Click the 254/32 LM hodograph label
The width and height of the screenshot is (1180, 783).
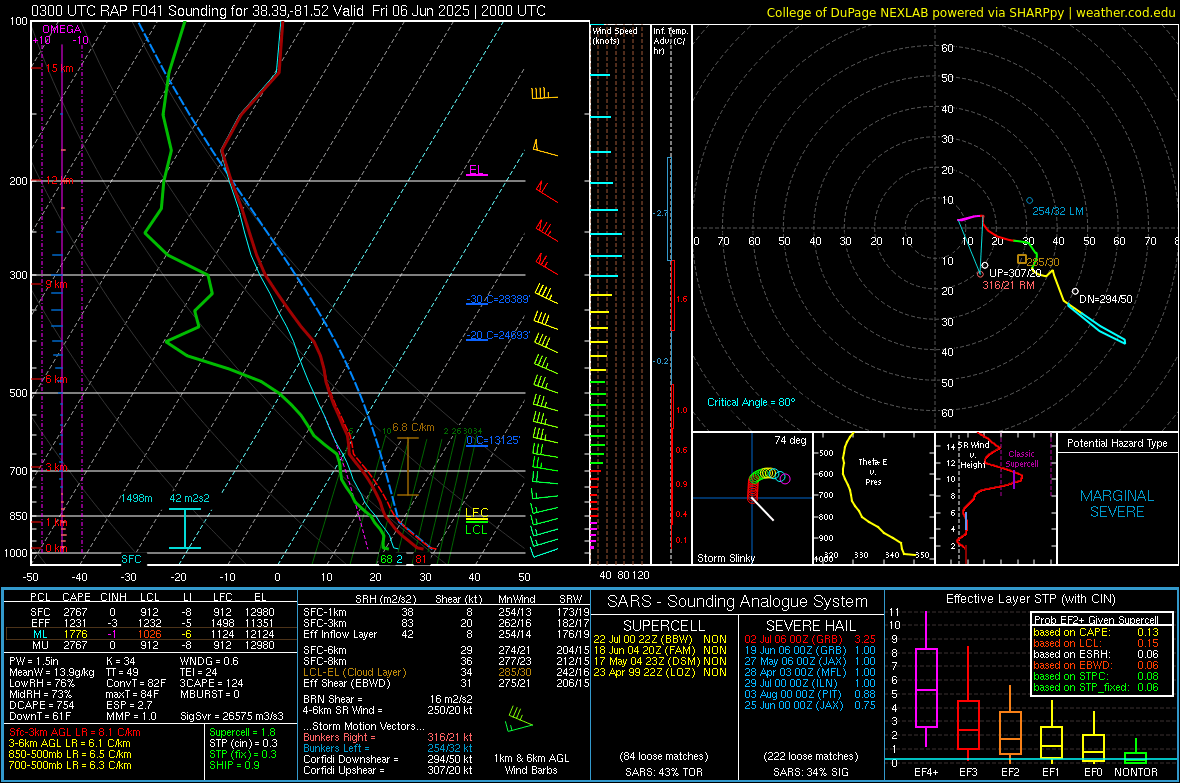(1058, 211)
